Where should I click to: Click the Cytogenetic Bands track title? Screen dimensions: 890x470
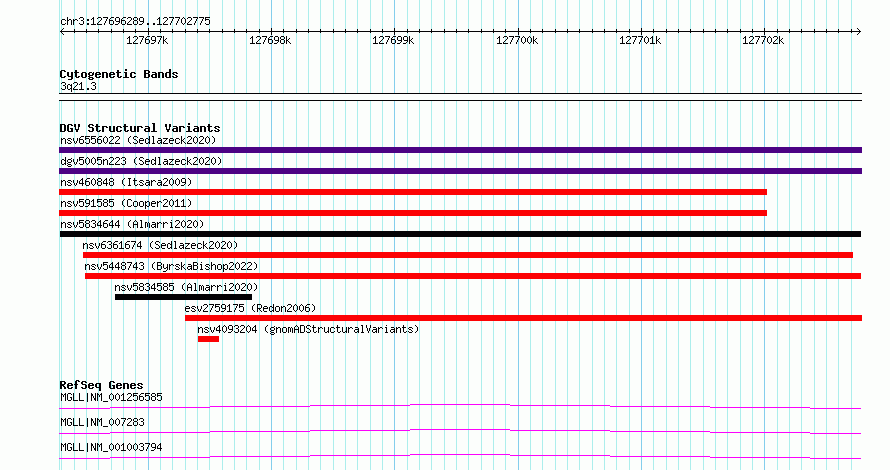pos(119,74)
